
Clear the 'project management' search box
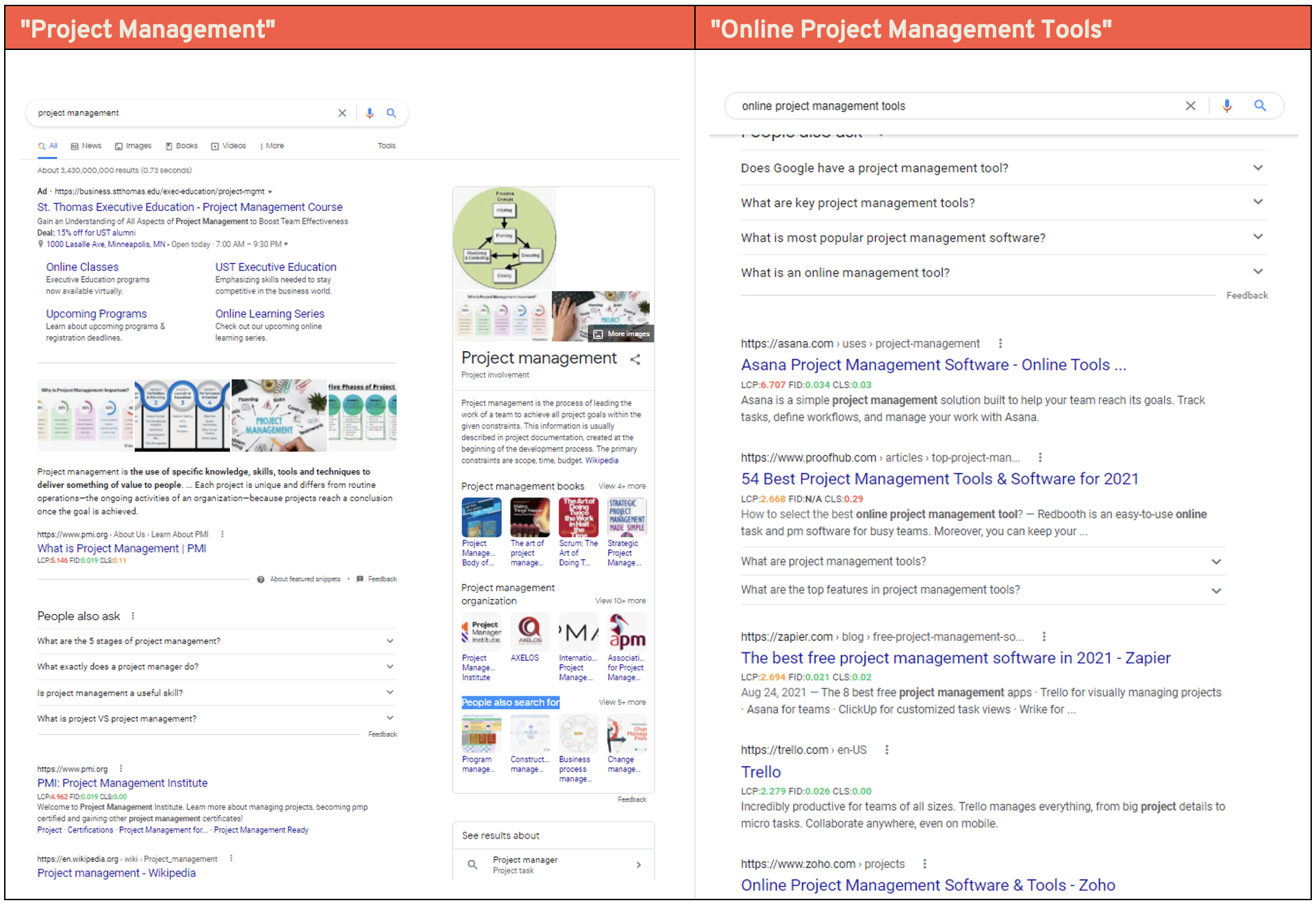342,113
